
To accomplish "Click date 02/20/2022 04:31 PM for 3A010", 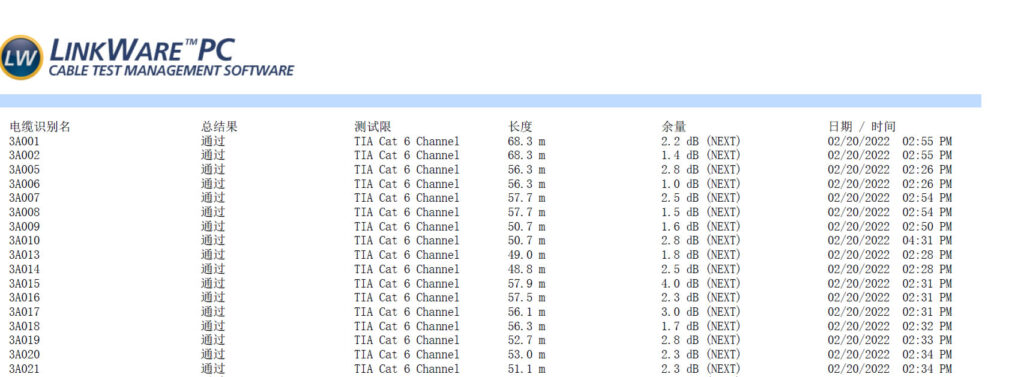I will (889, 240).
